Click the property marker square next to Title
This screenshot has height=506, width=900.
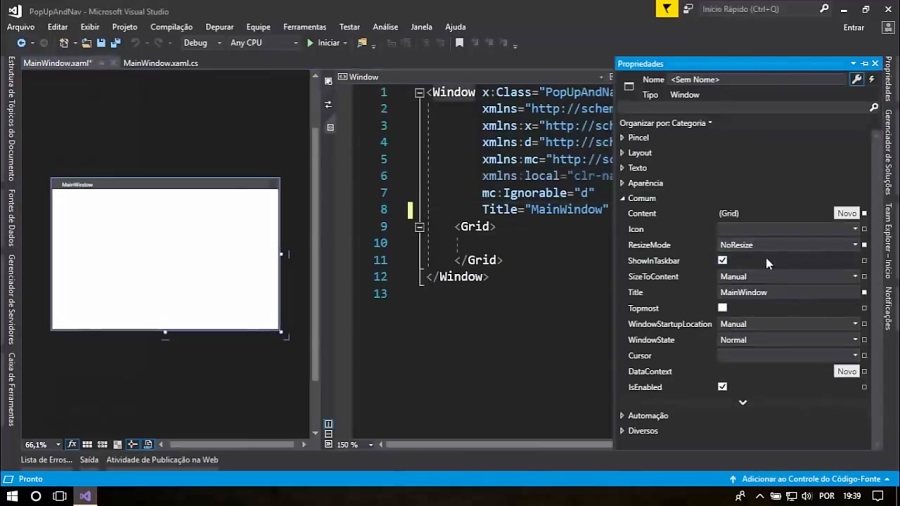click(864, 293)
